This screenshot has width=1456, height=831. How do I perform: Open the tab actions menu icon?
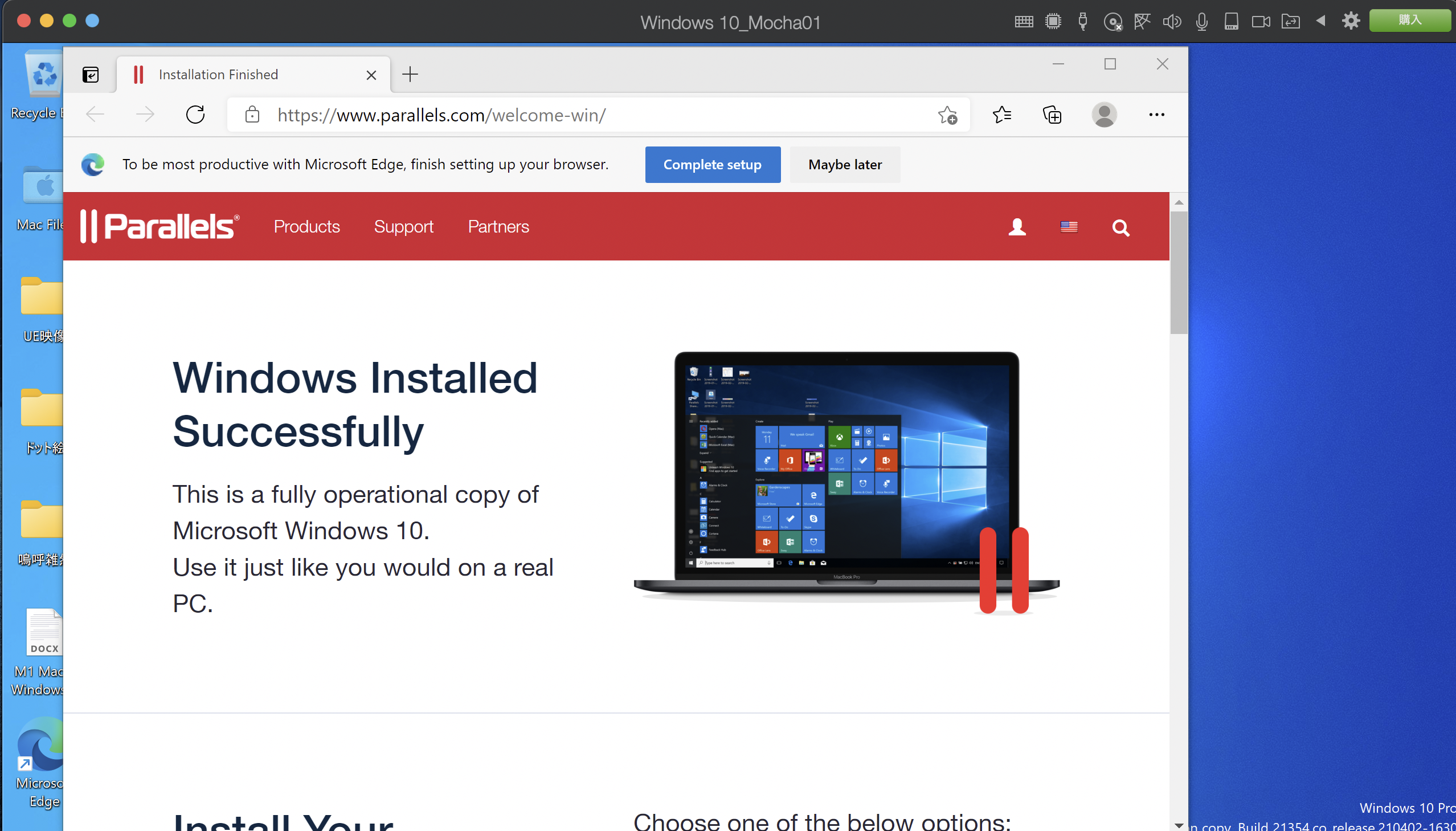90,75
